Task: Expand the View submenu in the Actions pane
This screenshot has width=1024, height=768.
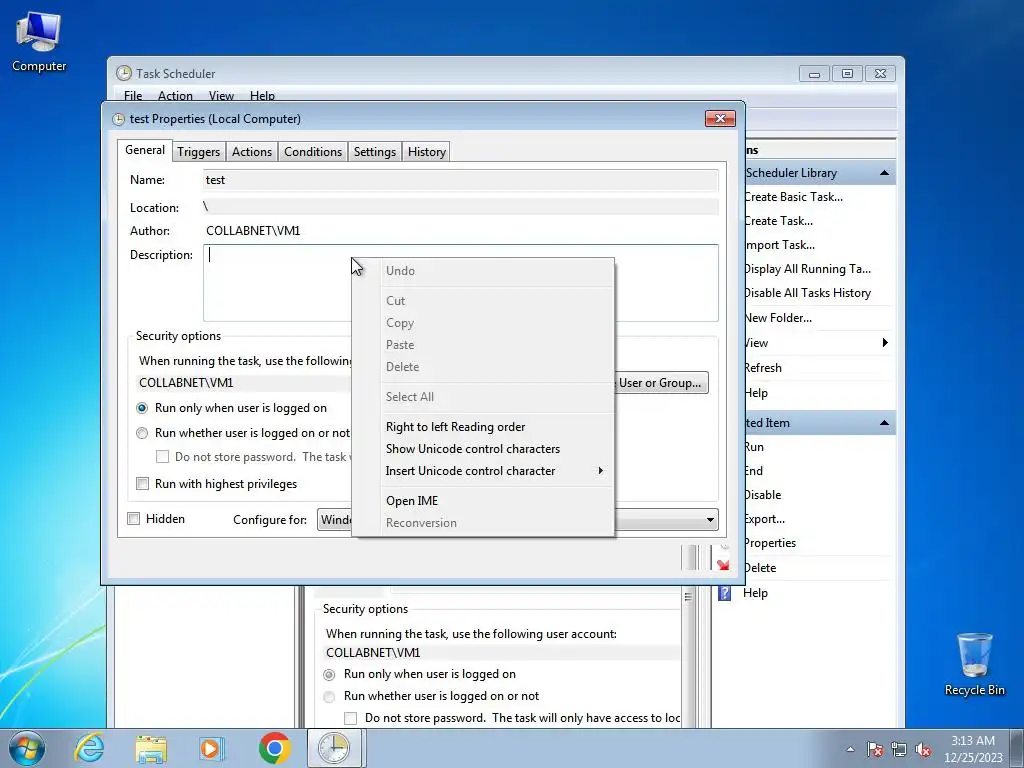Action: (885, 343)
